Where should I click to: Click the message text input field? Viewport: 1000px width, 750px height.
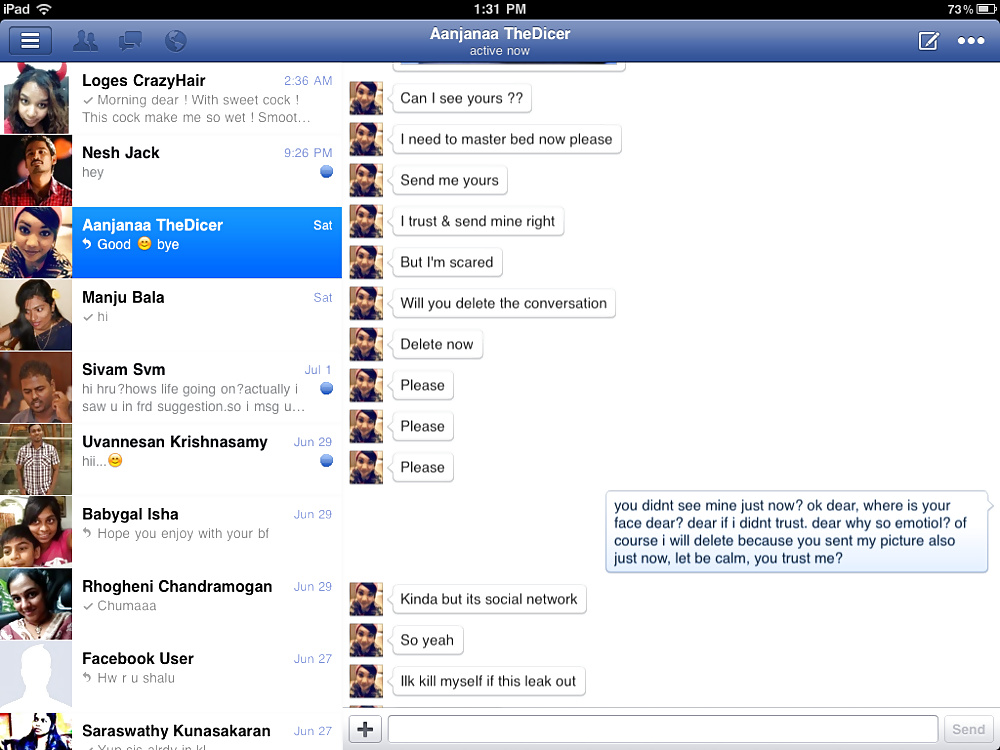(662, 729)
